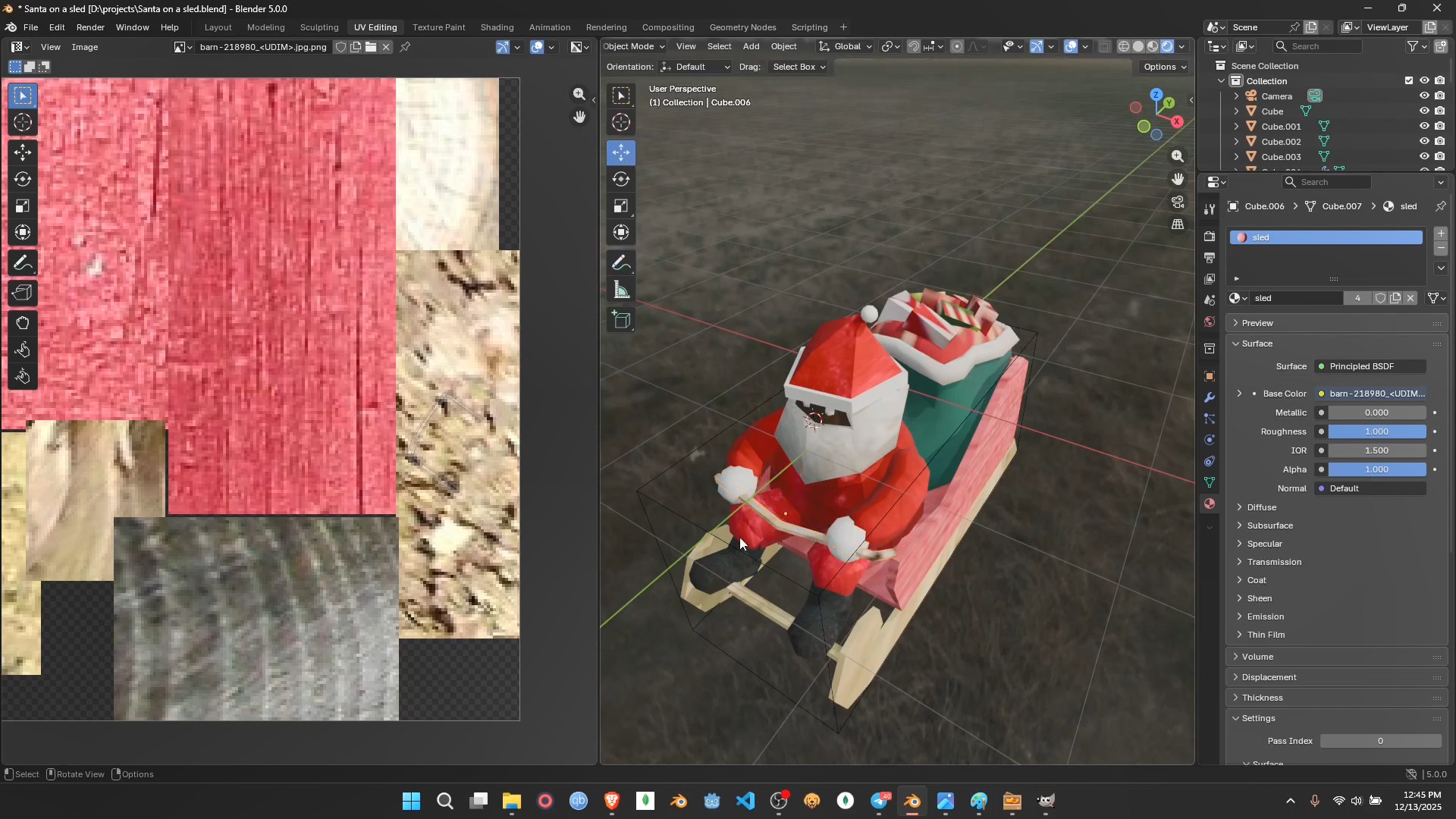This screenshot has width=1456, height=819.
Task: Unlink the sled material with the X button
Action: click(1410, 299)
